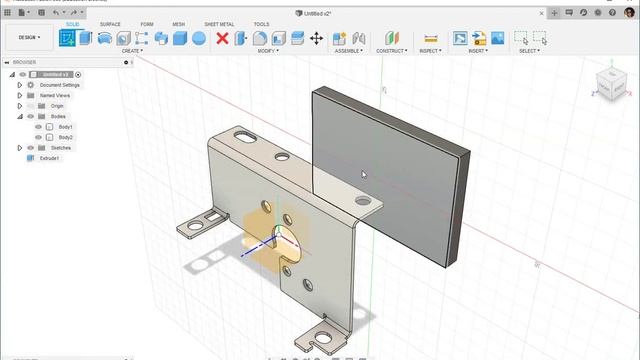The height and width of the screenshot is (360, 640).
Task: Expand the Origin node
Action: 20,106
